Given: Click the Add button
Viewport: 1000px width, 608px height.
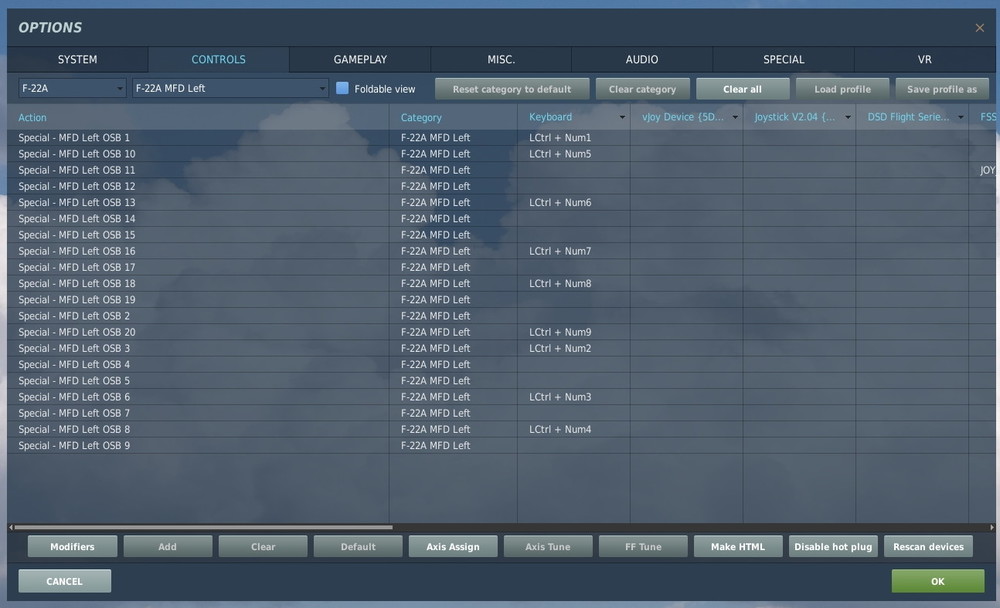Looking at the screenshot, I should (168, 546).
